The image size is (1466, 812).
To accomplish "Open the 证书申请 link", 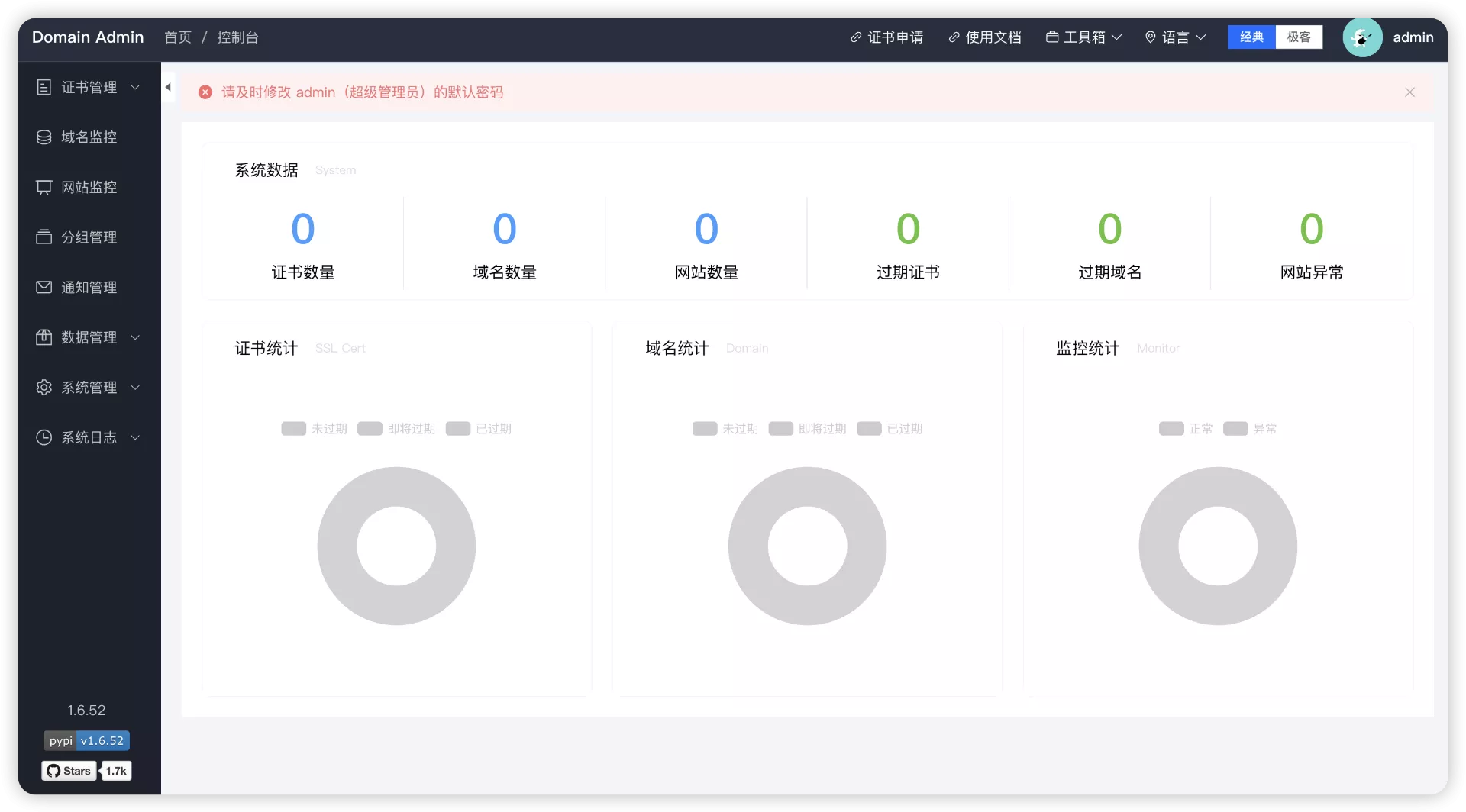I will 886,37.
